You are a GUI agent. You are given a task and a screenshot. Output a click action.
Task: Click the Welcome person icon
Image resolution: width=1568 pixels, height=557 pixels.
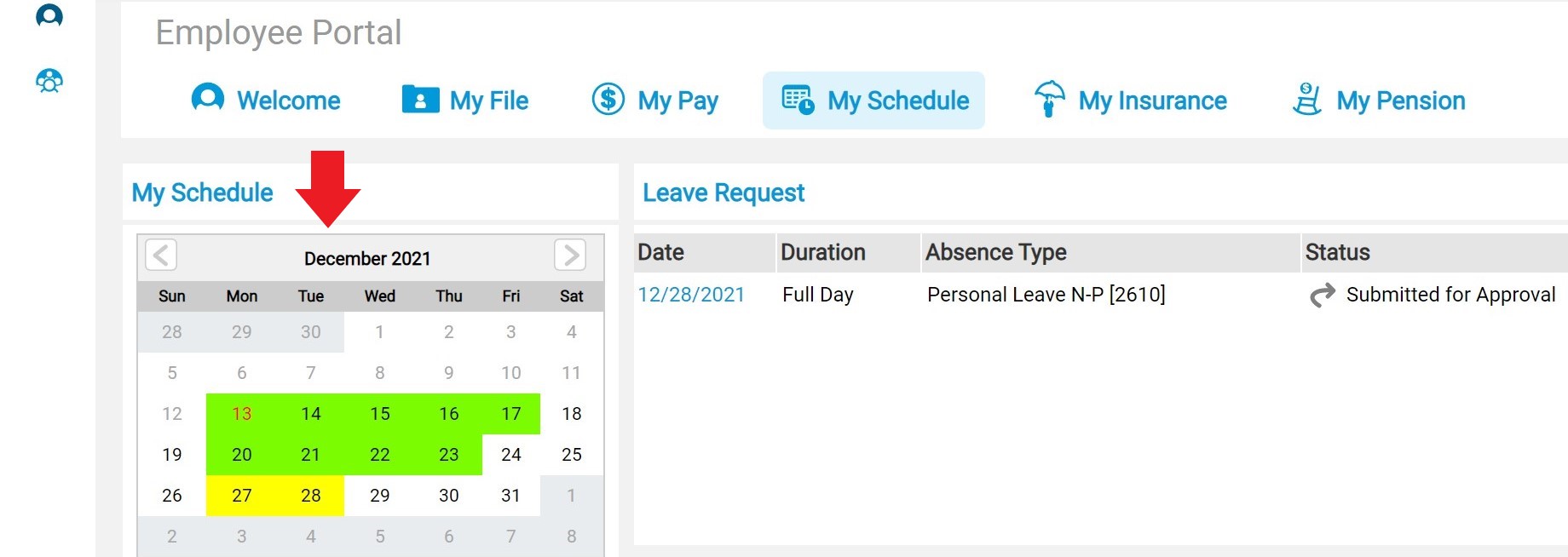point(207,99)
